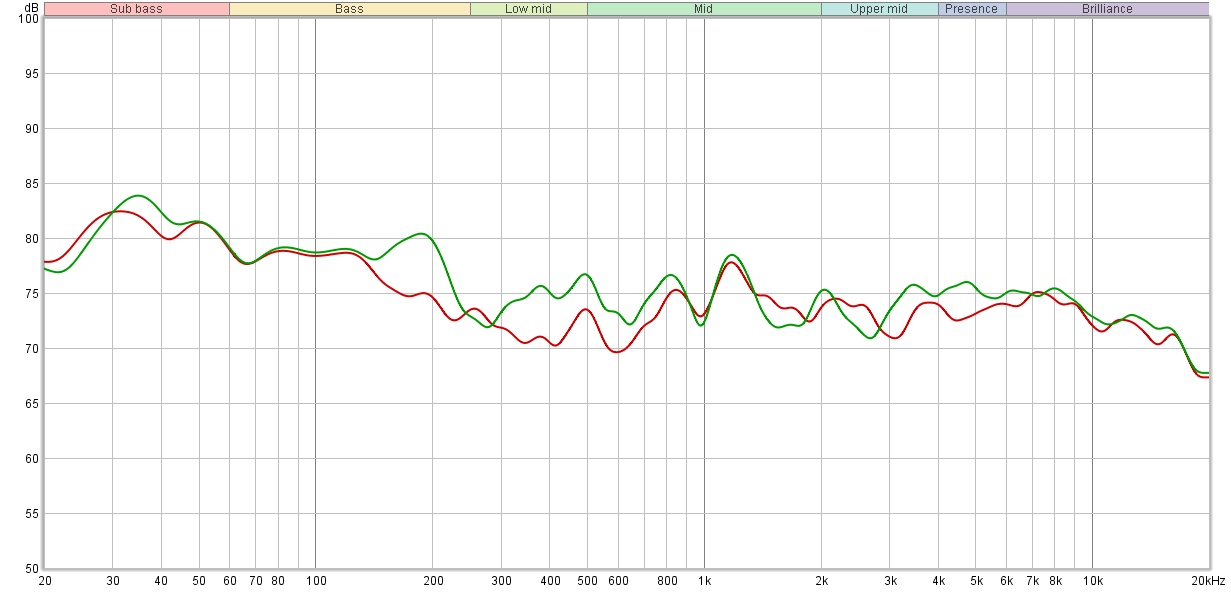Click the Sub bass band label
The image size is (1231, 593).
point(136,9)
